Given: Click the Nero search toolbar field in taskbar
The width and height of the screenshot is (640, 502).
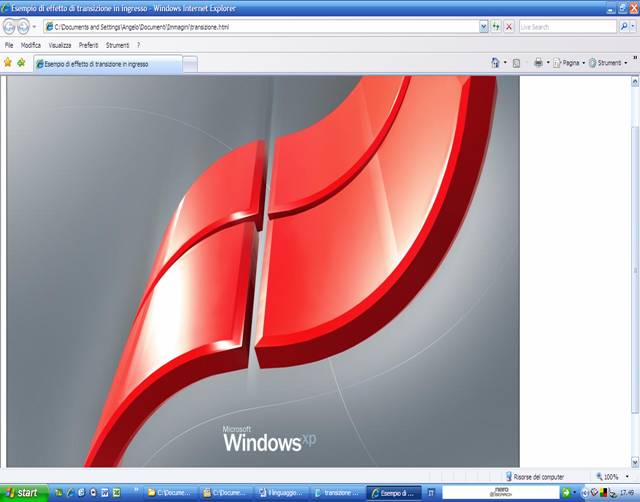Looking at the screenshot, I should coord(500,493).
